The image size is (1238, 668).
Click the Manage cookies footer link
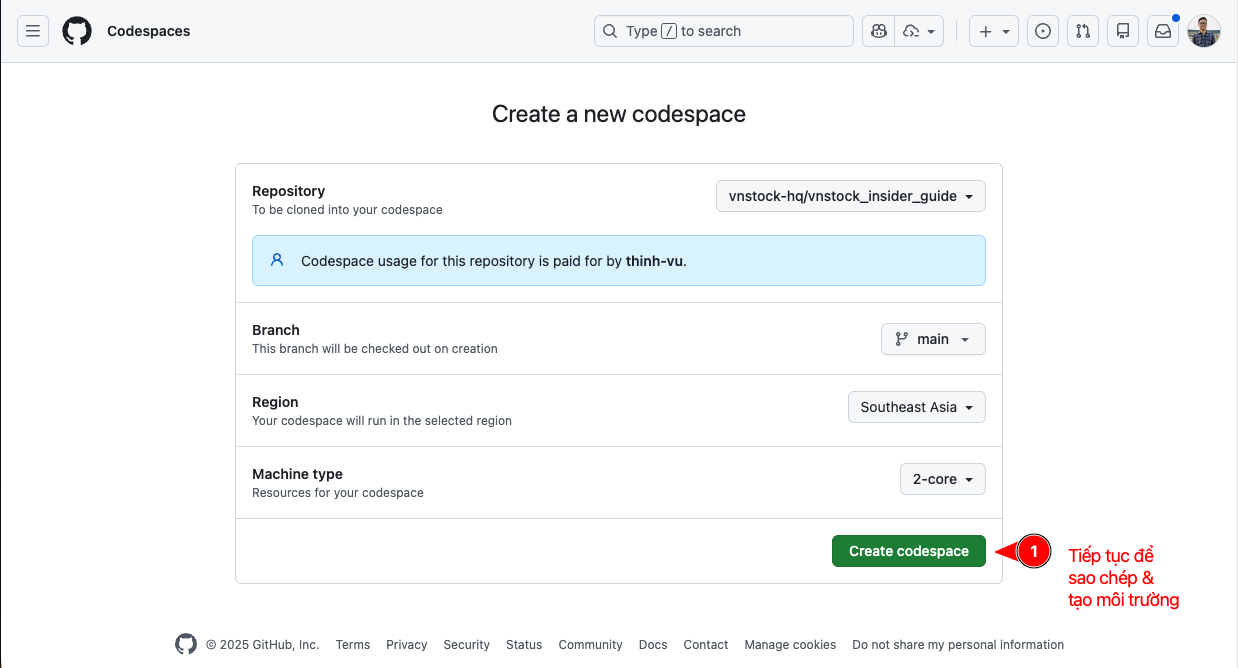click(x=790, y=645)
